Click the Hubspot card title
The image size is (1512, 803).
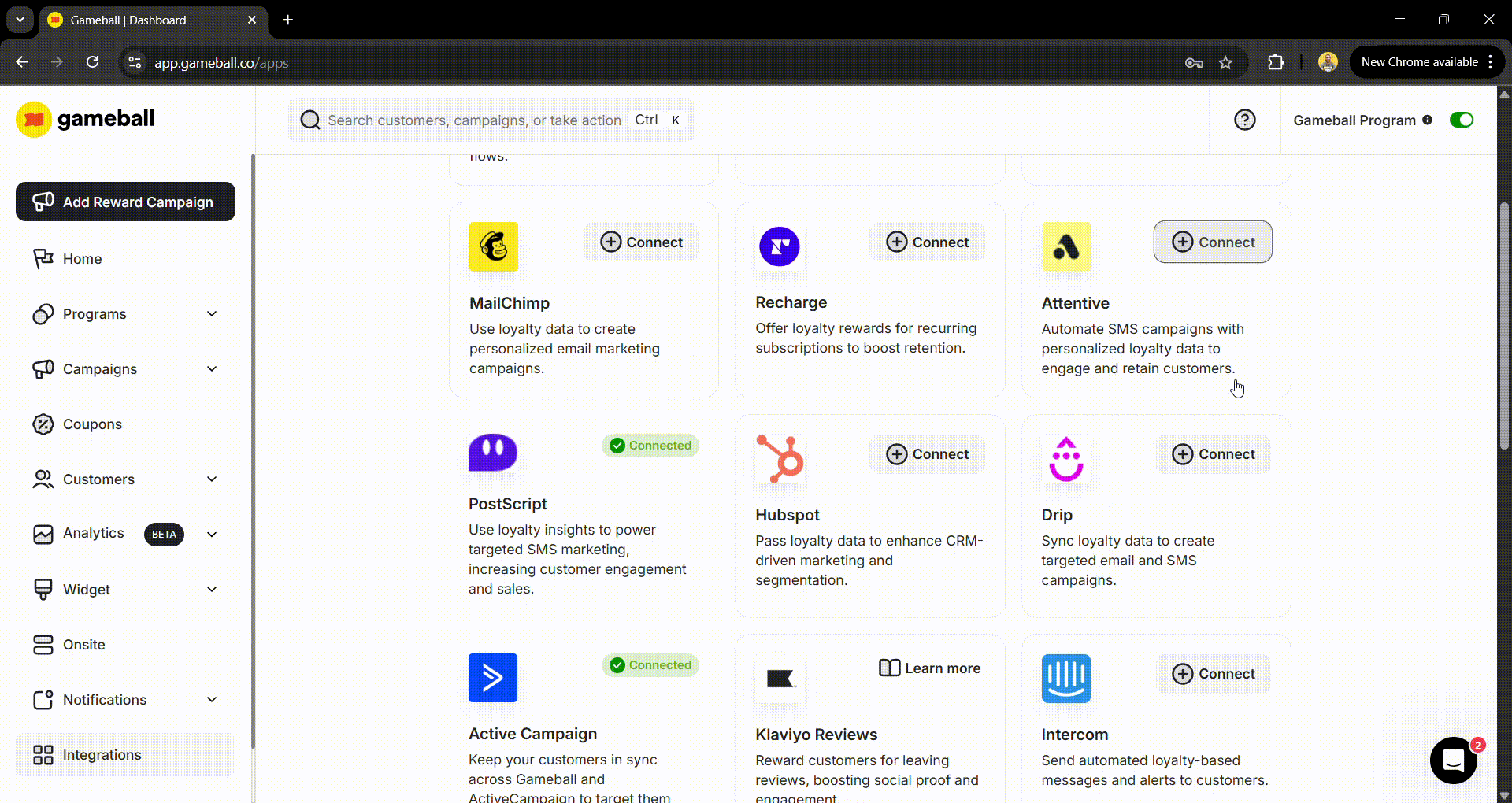coord(787,515)
